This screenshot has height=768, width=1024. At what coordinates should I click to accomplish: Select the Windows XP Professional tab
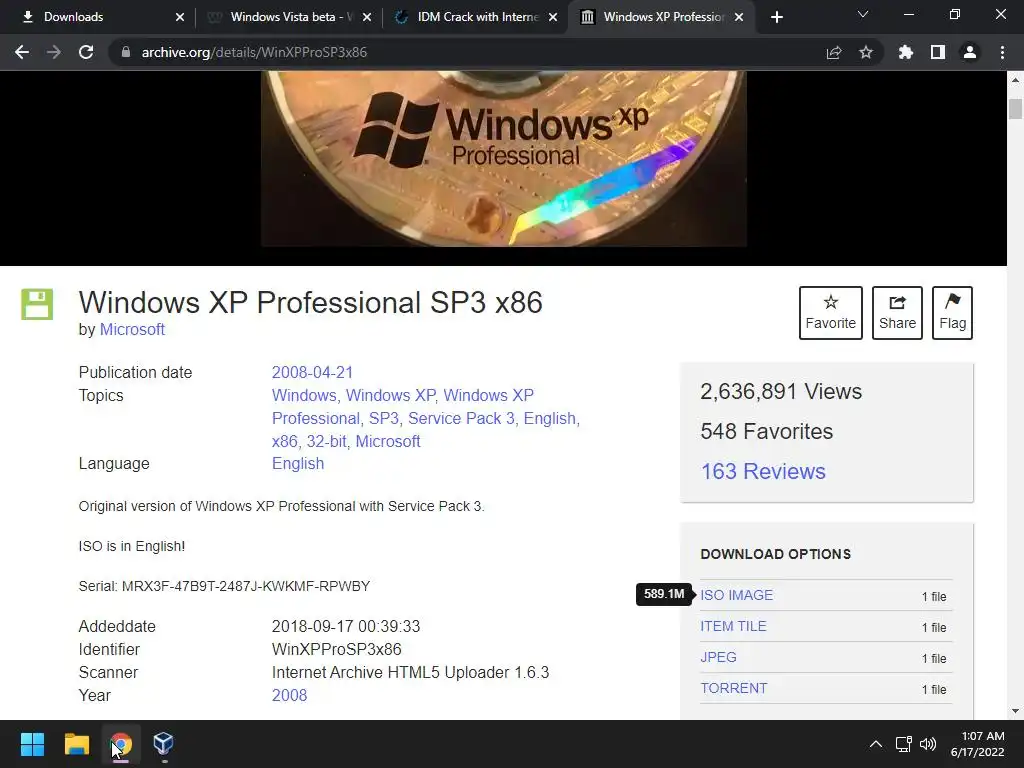point(662,17)
